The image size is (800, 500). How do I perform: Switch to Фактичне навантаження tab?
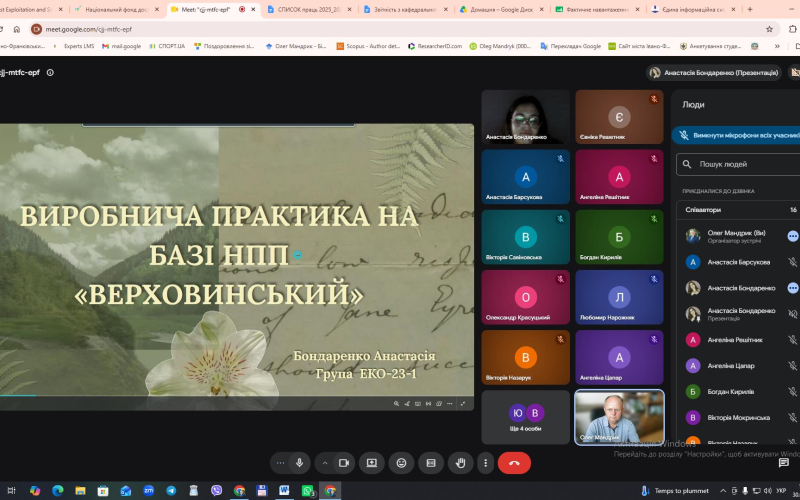pos(597,9)
